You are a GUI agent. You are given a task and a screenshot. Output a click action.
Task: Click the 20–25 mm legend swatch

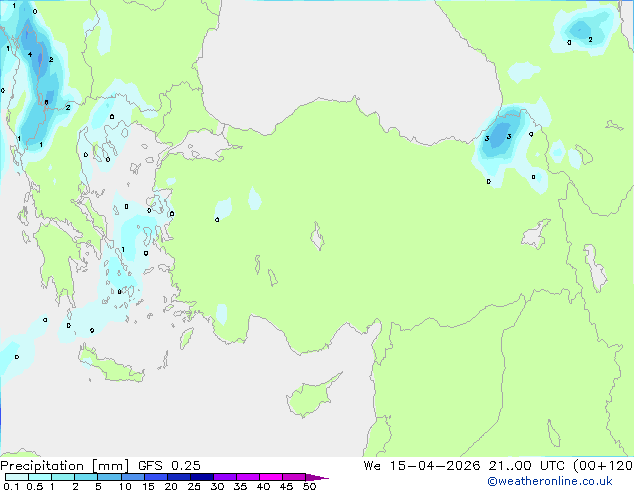tap(179, 477)
